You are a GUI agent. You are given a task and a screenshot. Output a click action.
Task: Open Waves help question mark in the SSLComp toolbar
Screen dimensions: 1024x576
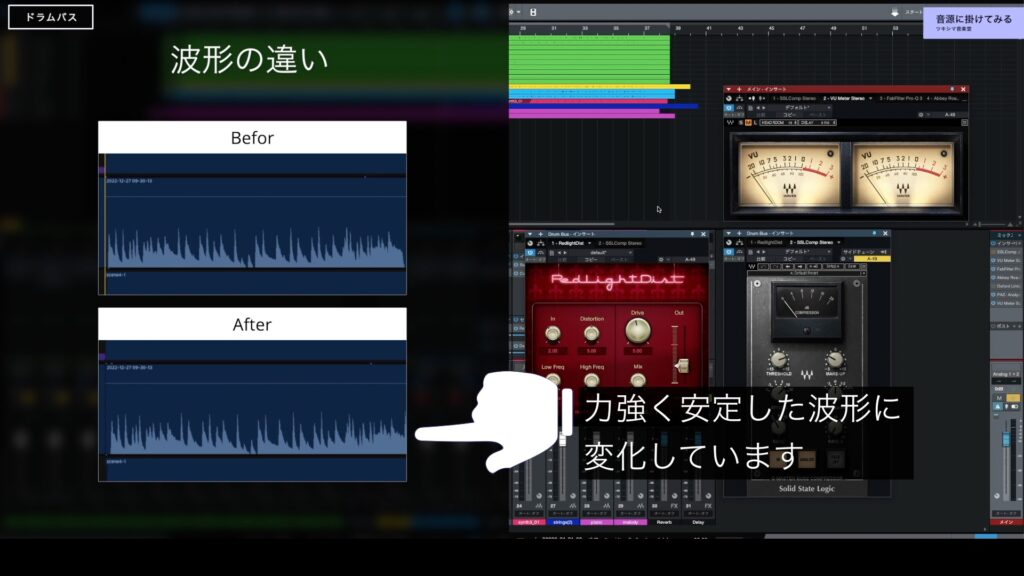[x=862, y=266]
